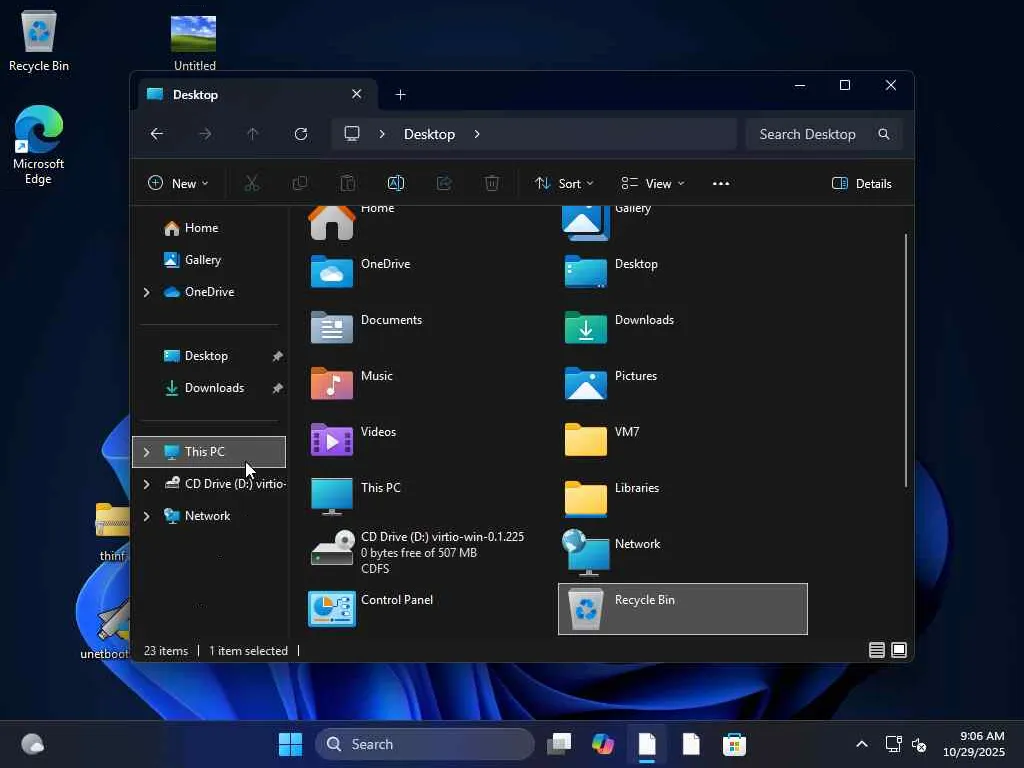Open the New item dropdown

coord(178,183)
